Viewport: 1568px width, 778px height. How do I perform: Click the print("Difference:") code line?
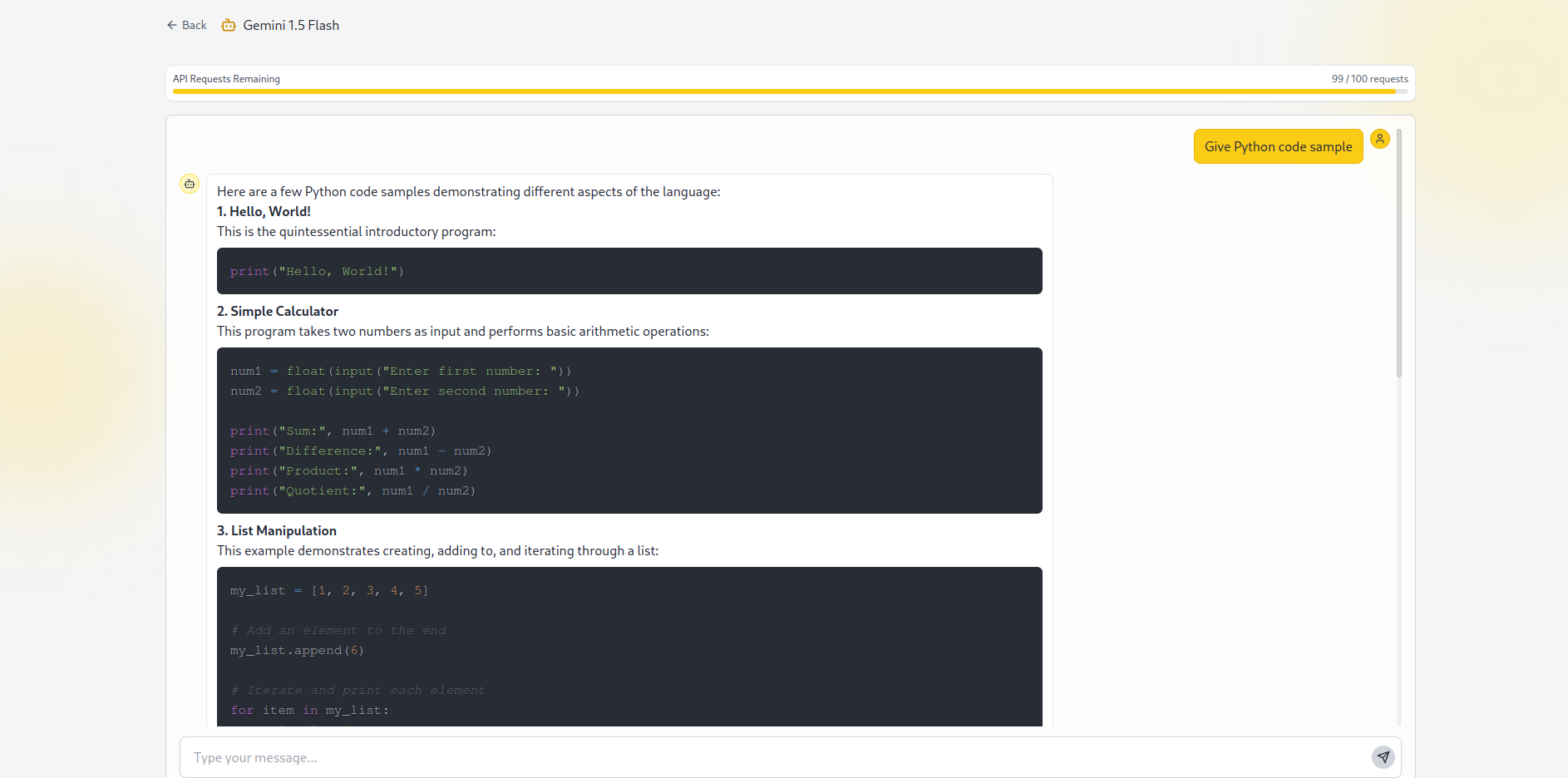pyautogui.click(x=361, y=451)
